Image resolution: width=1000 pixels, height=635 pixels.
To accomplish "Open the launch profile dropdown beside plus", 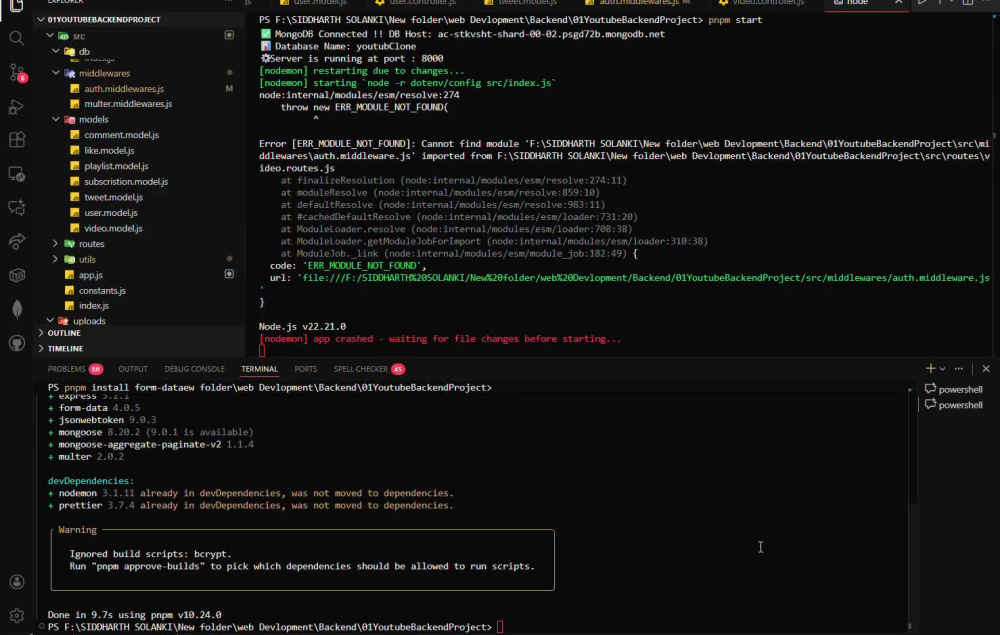I will tap(942, 369).
